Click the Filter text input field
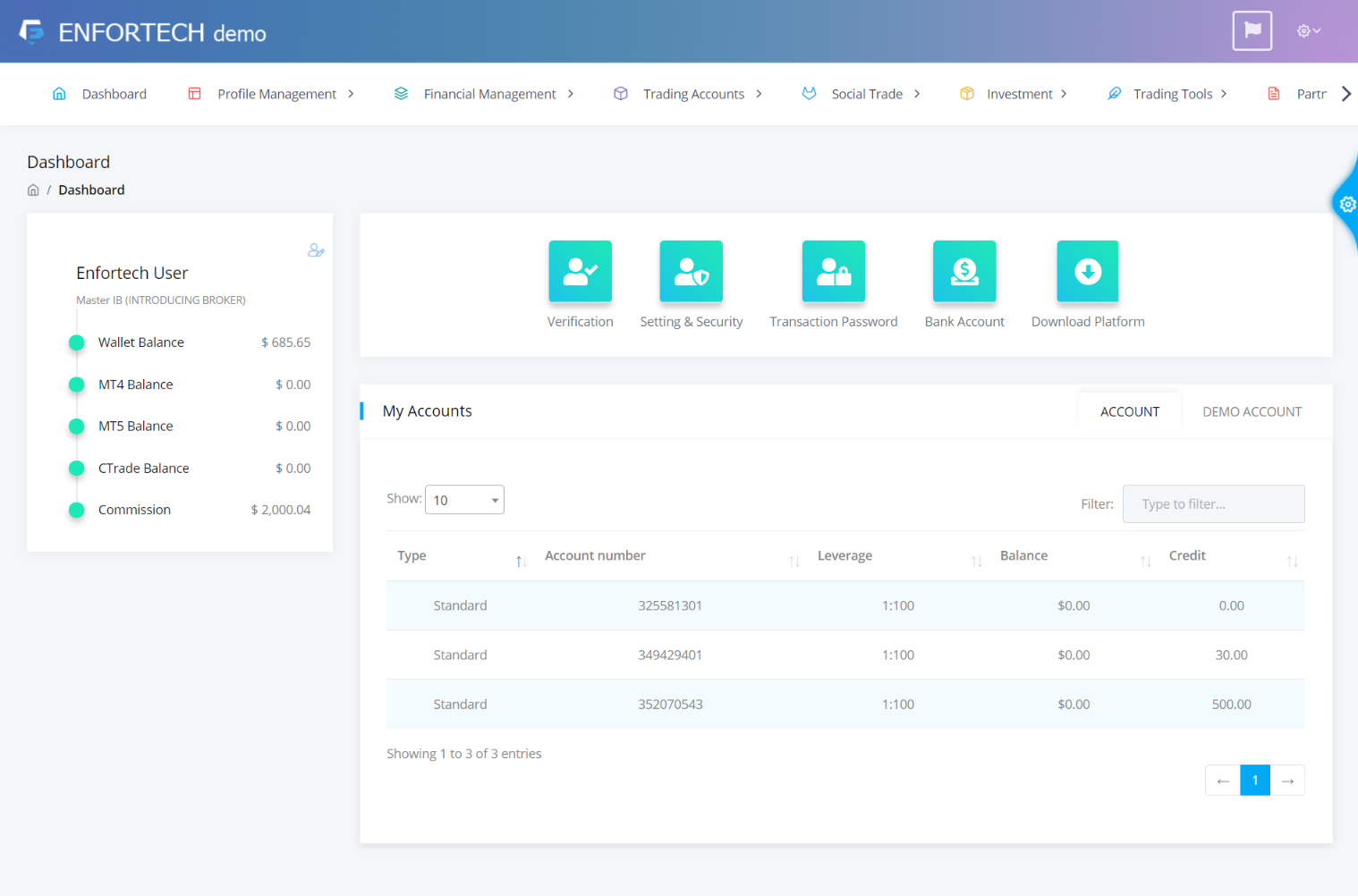This screenshot has width=1358, height=896. pyautogui.click(x=1213, y=504)
